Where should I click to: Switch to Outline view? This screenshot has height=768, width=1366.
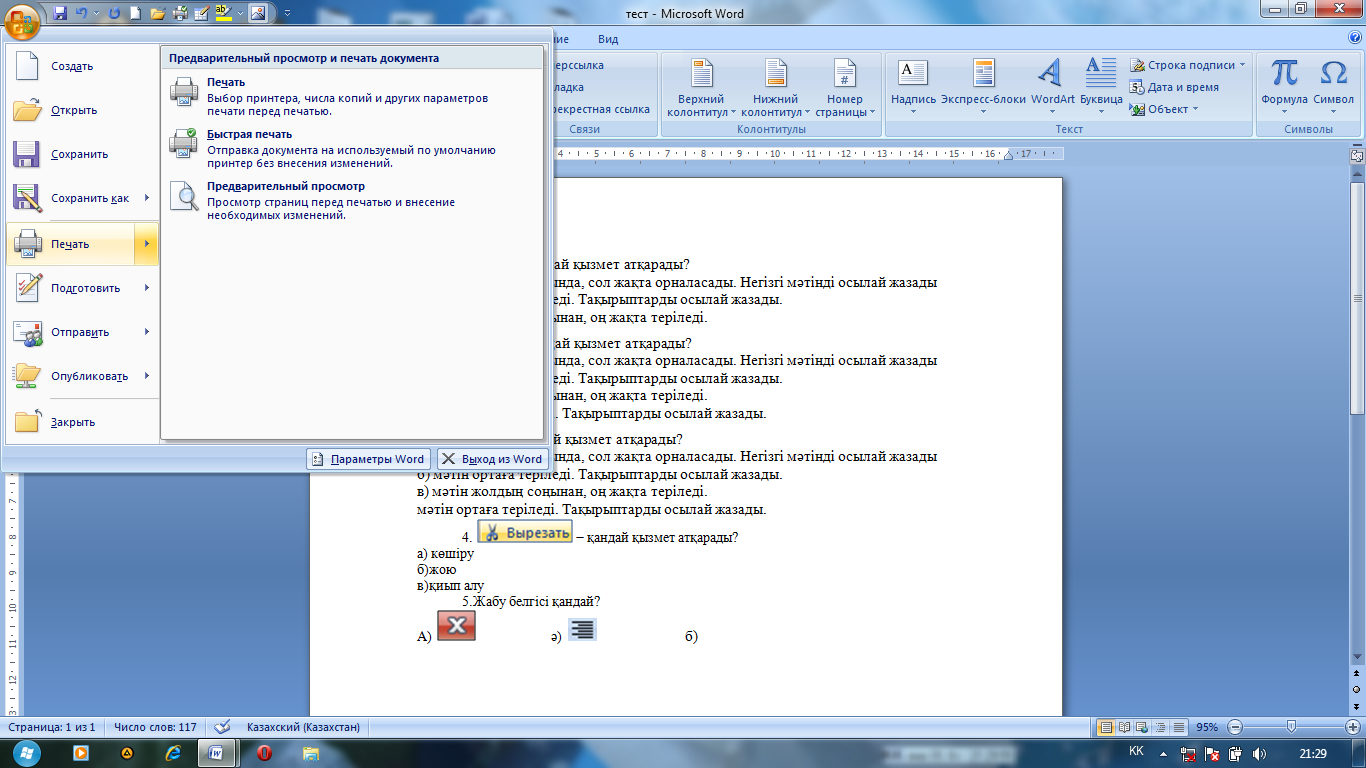1161,727
